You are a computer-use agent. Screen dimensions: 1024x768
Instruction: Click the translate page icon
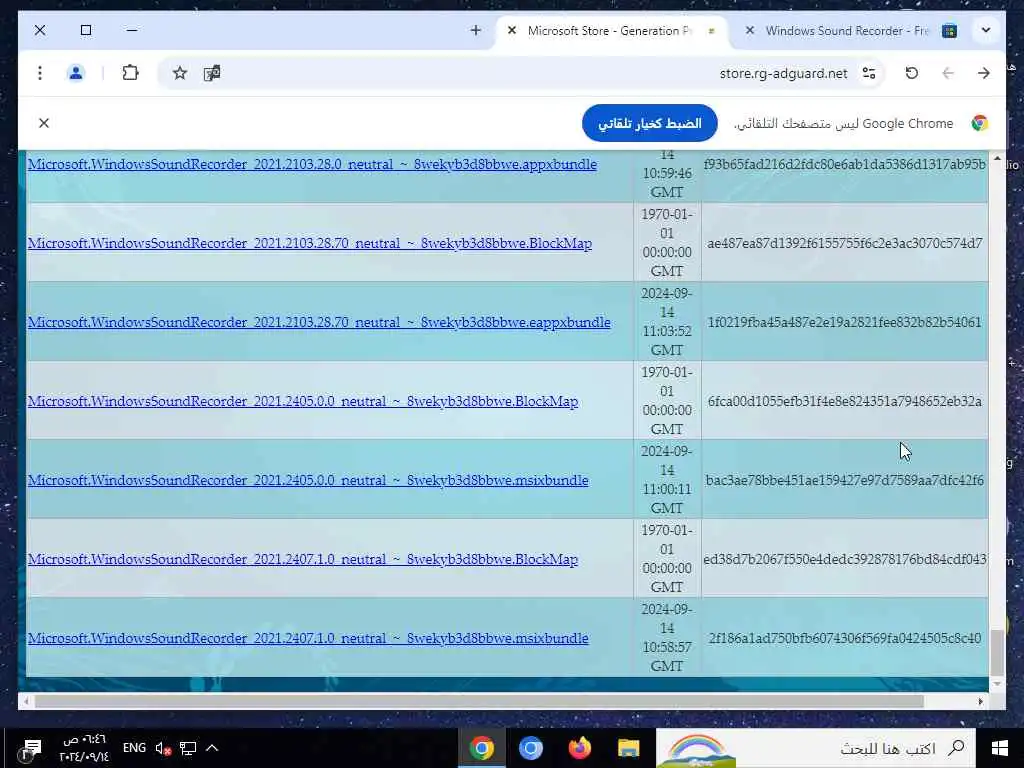[212, 73]
